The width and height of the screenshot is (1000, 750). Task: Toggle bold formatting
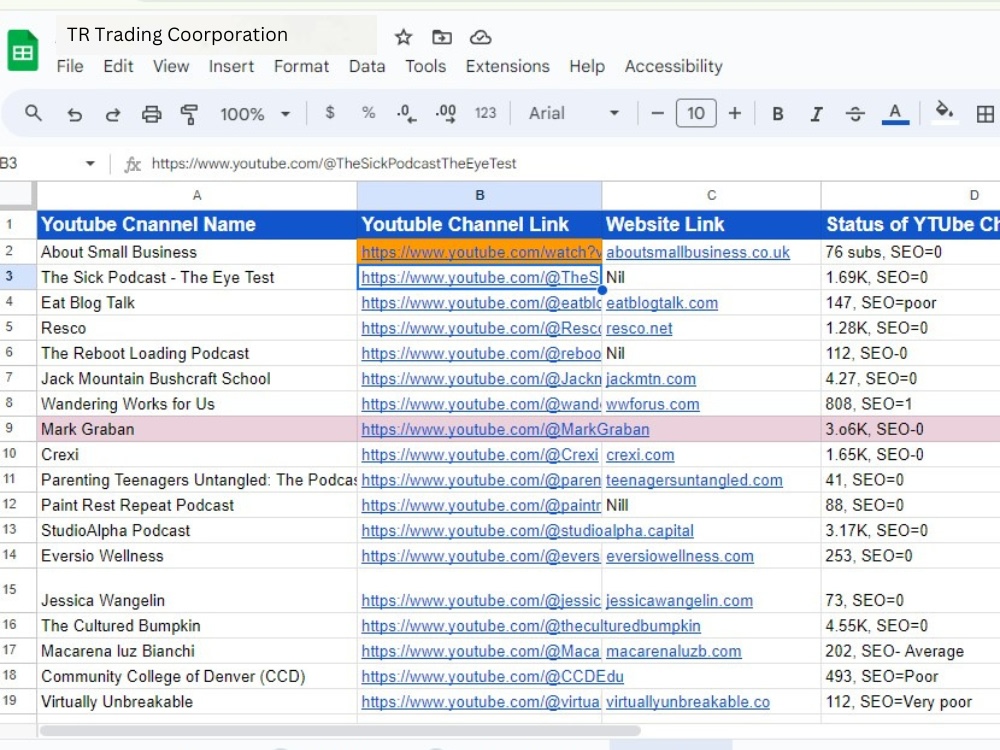coord(777,114)
